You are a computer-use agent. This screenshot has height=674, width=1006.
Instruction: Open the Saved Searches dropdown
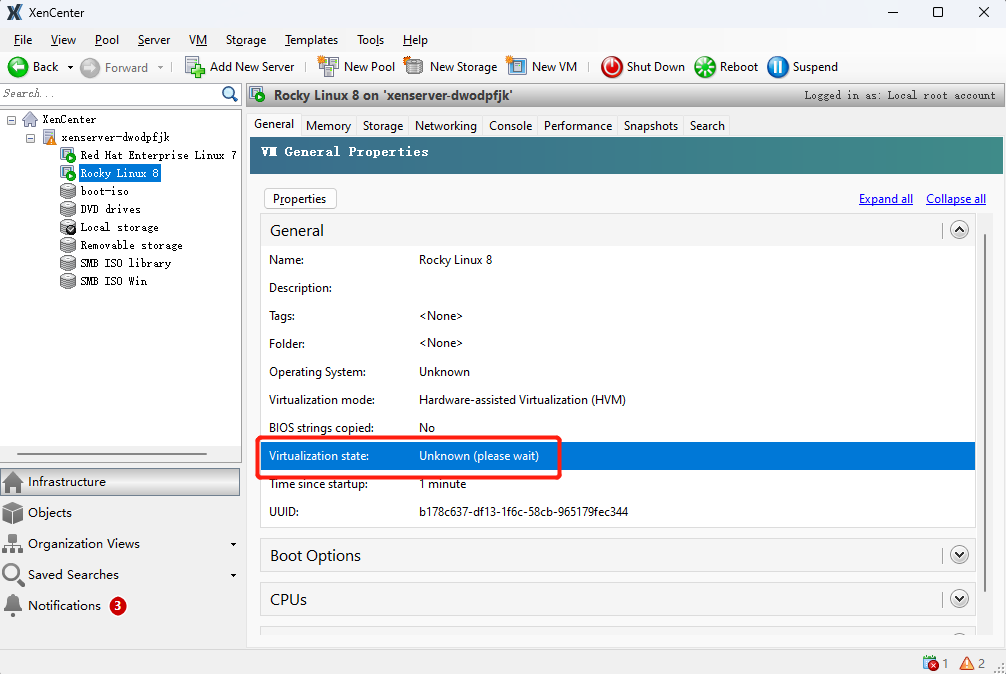tap(233, 575)
